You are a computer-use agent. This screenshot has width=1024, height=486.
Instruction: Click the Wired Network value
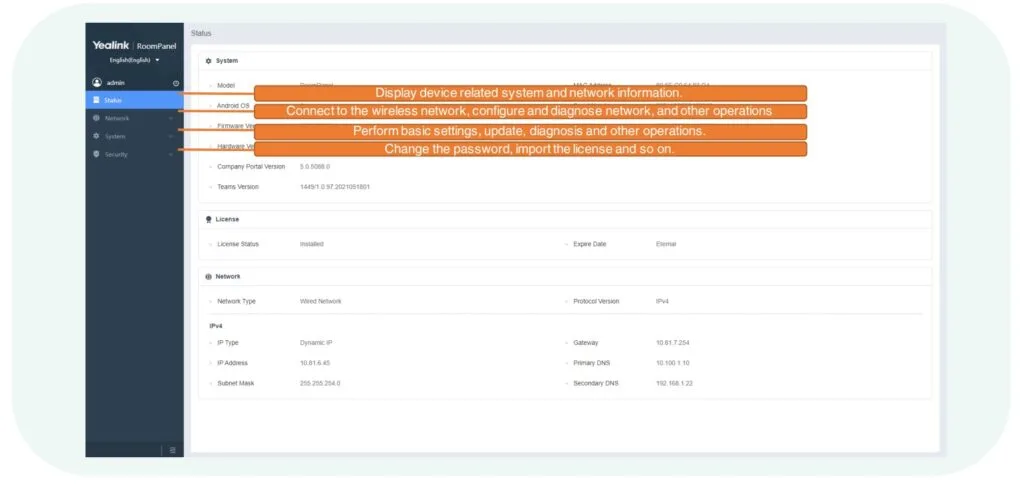[x=321, y=302]
